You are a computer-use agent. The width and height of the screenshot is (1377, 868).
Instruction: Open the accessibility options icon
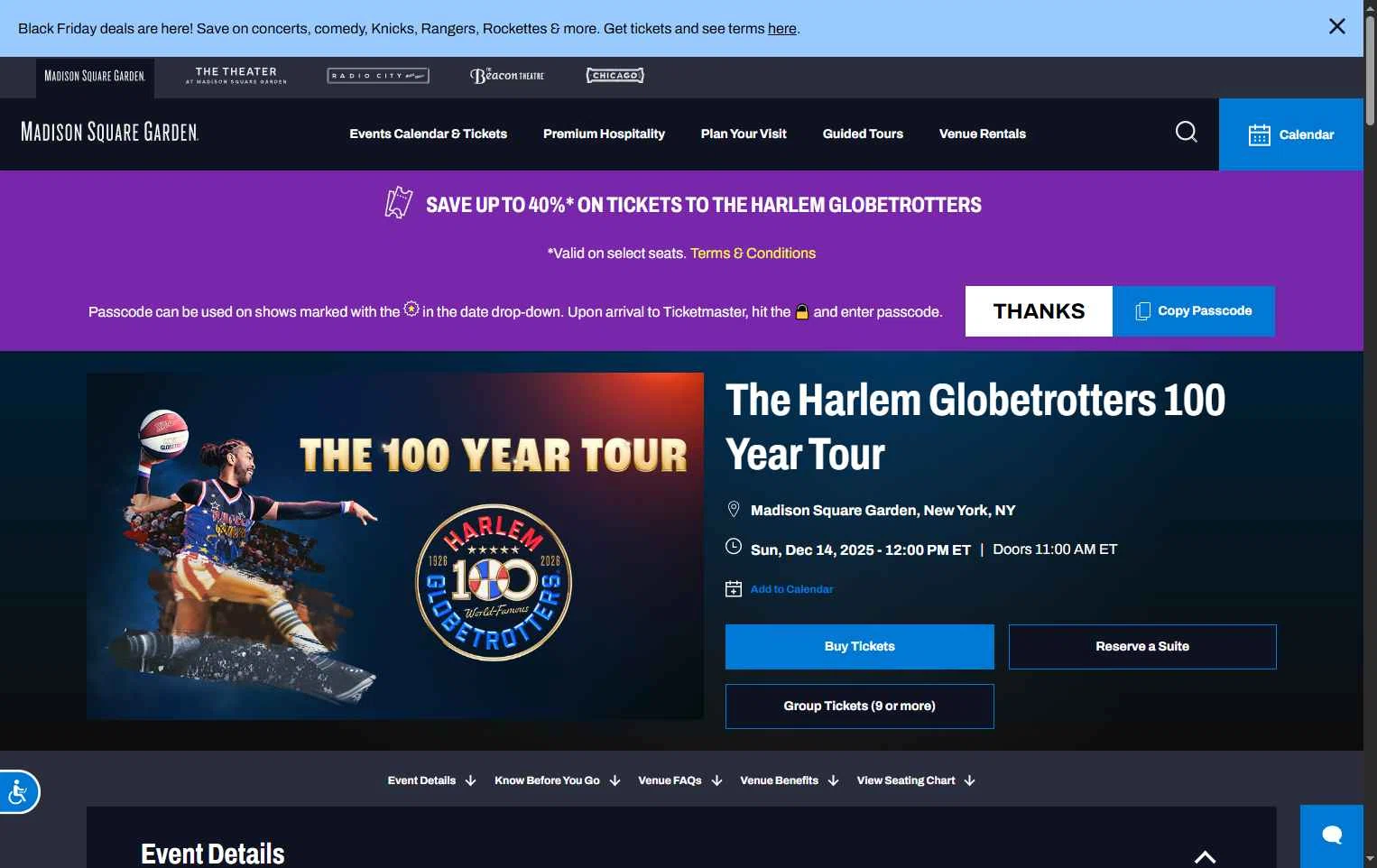point(18,792)
